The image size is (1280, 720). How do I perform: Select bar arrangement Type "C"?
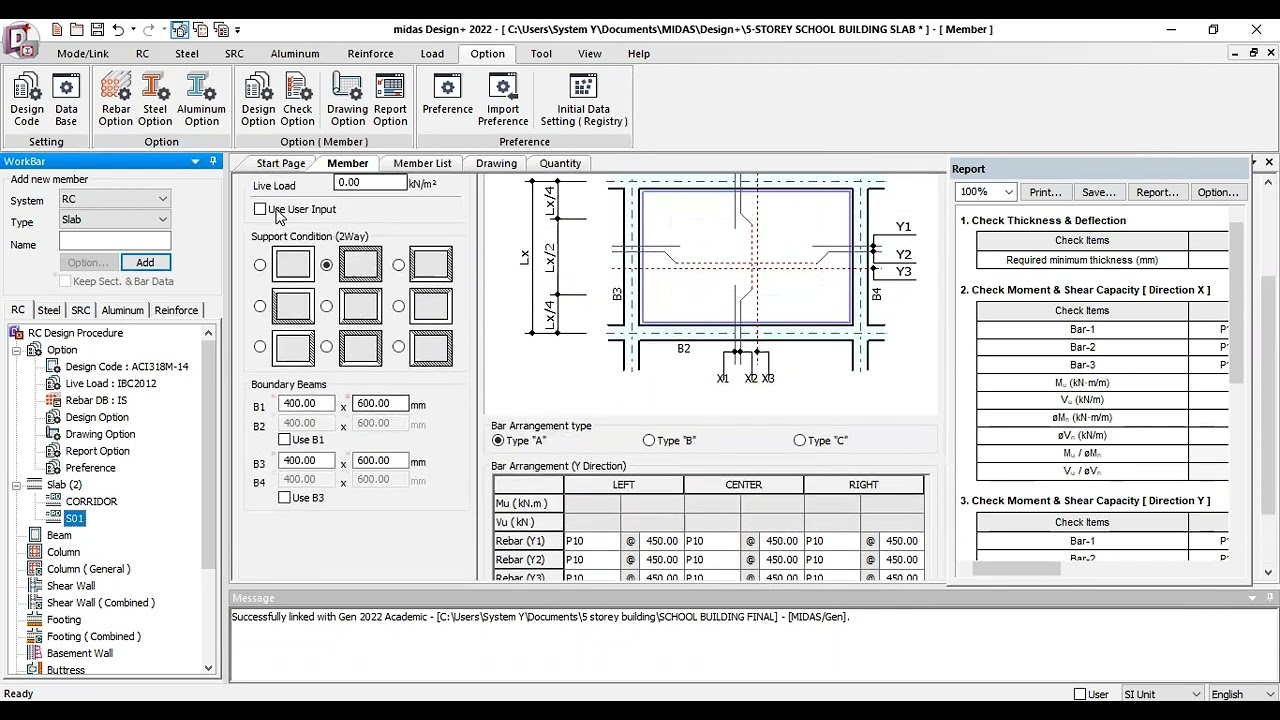tap(800, 440)
